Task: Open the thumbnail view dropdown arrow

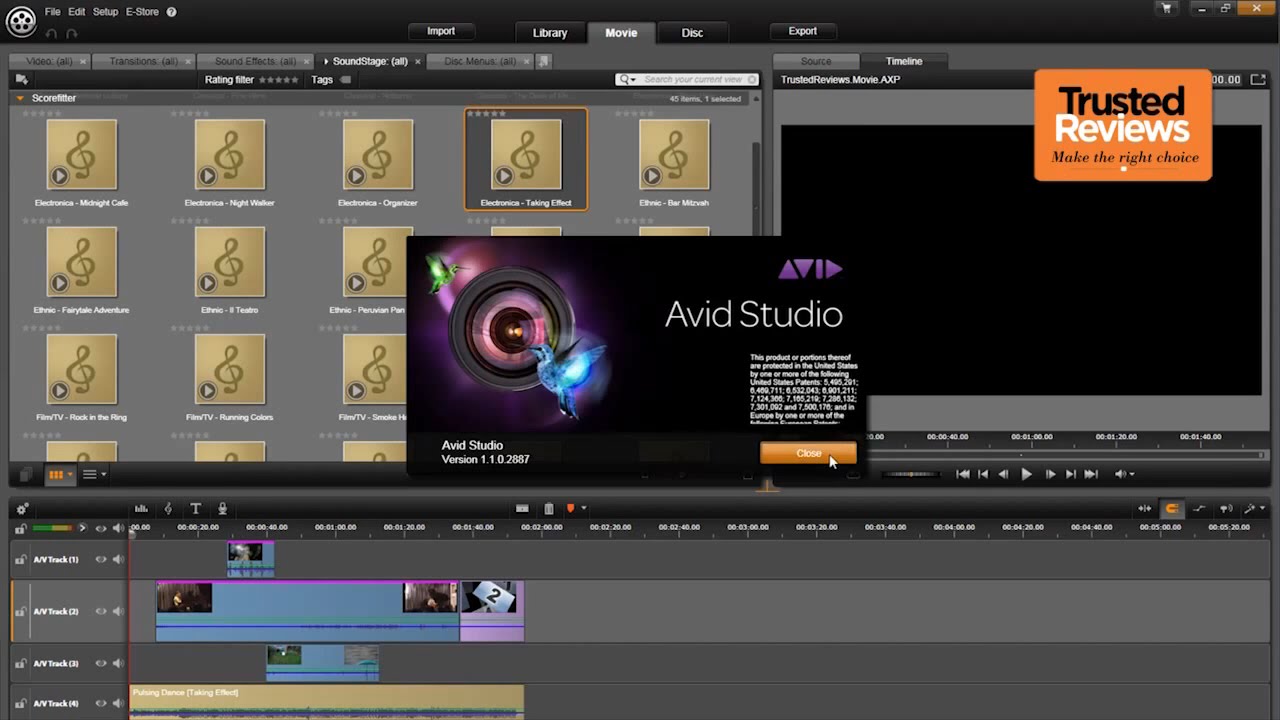Action: (x=70, y=475)
